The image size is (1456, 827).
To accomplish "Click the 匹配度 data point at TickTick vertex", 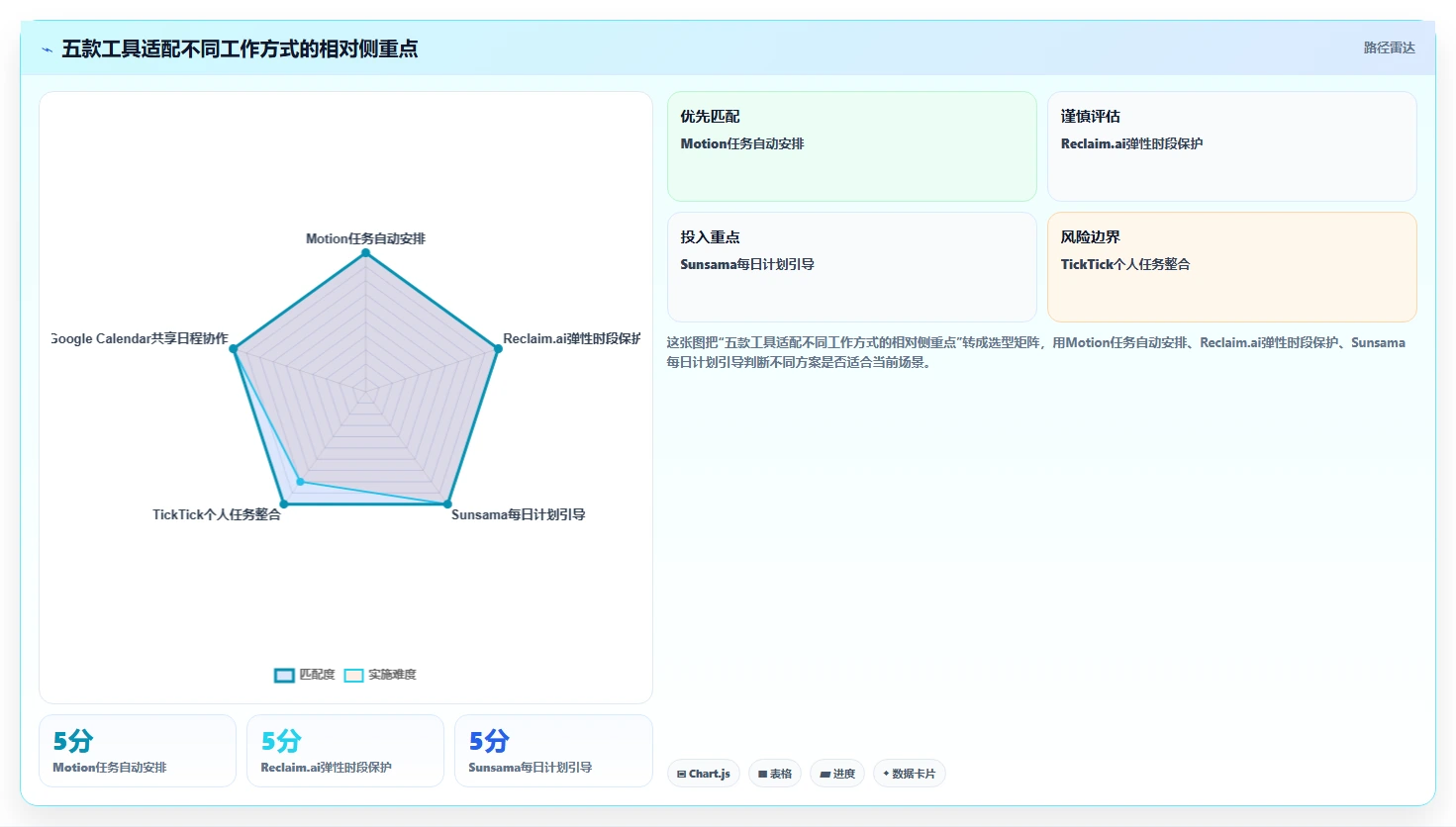I will coord(283,505).
